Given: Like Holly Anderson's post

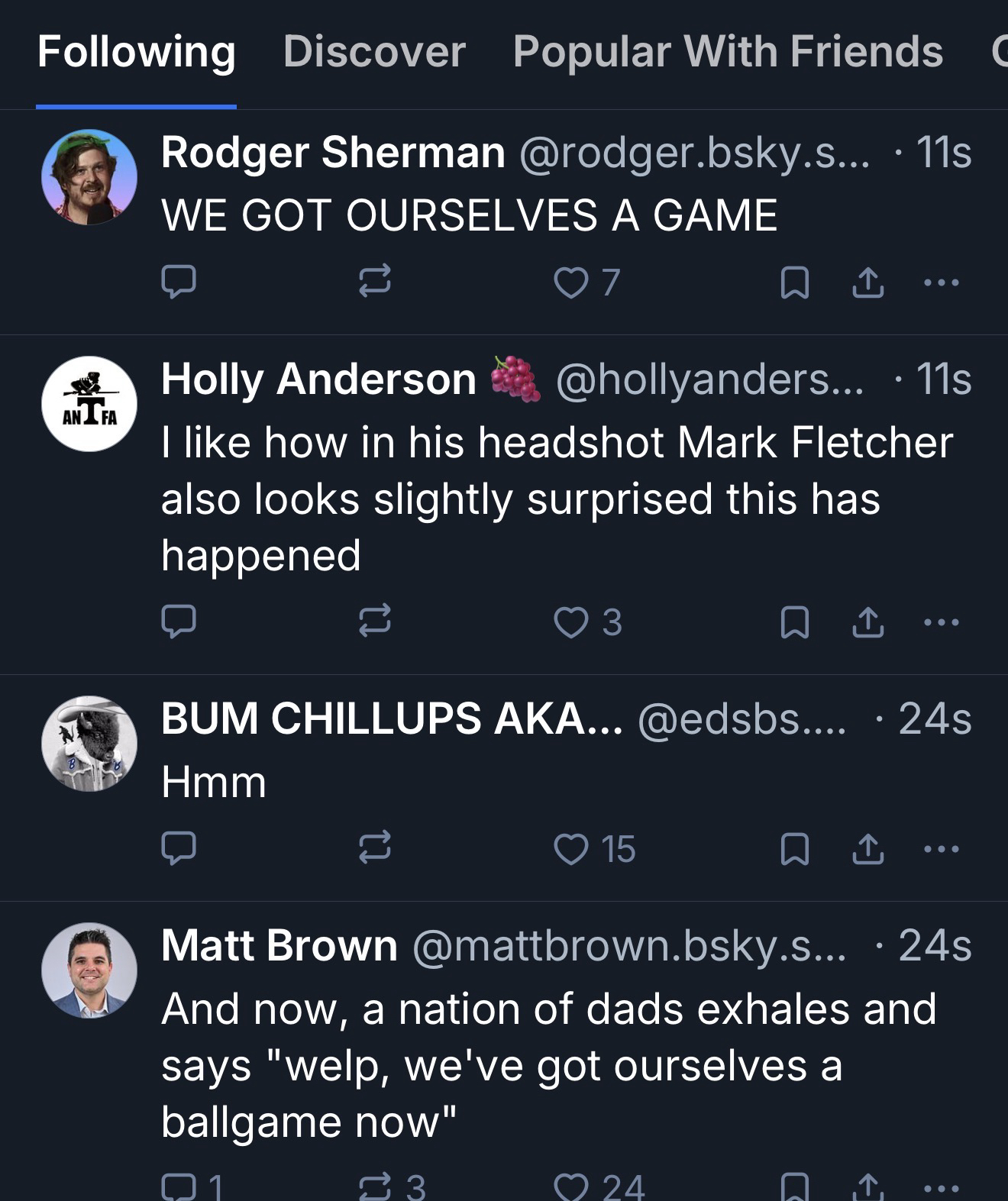Looking at the screenshot, I should (x=570, y=621).
